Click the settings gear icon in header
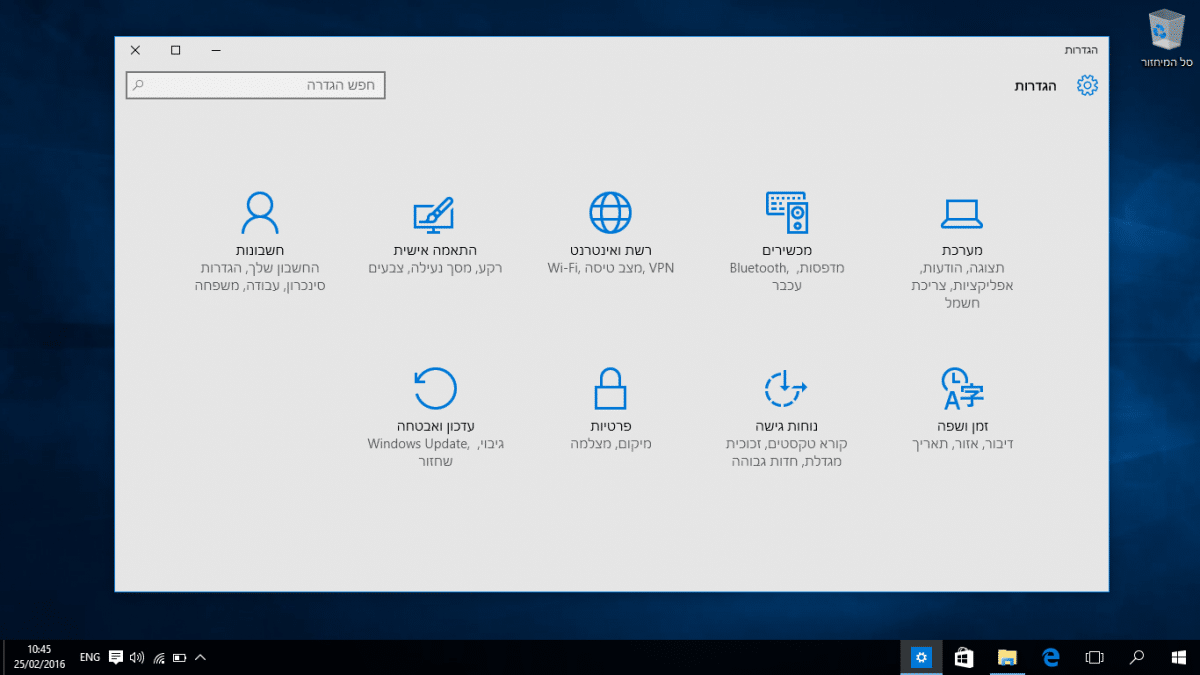1200x675 pixels. pyautogui.click(x=1087, y=86)
